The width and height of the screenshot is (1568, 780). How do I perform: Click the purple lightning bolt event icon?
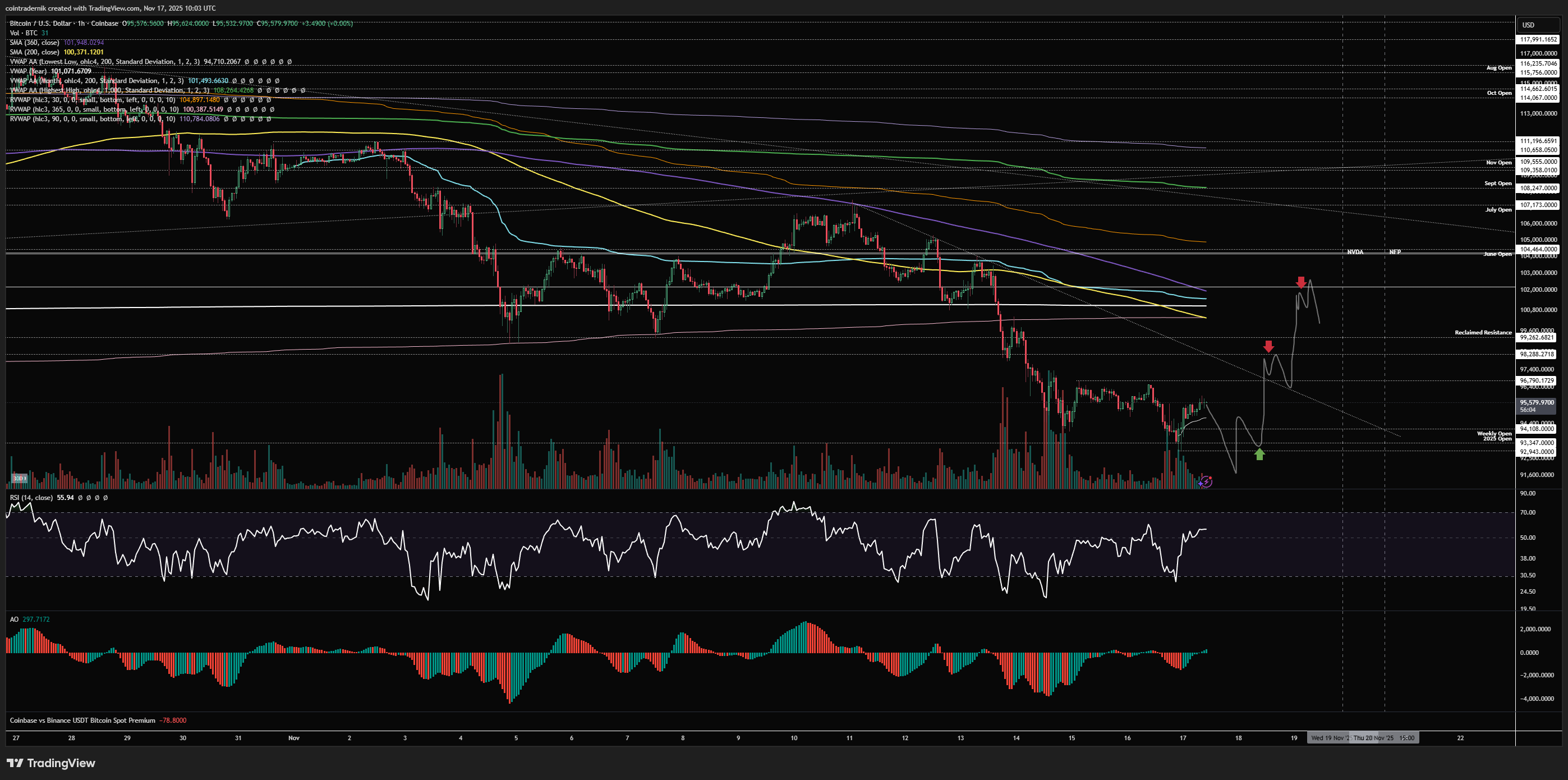point(1207,481)
